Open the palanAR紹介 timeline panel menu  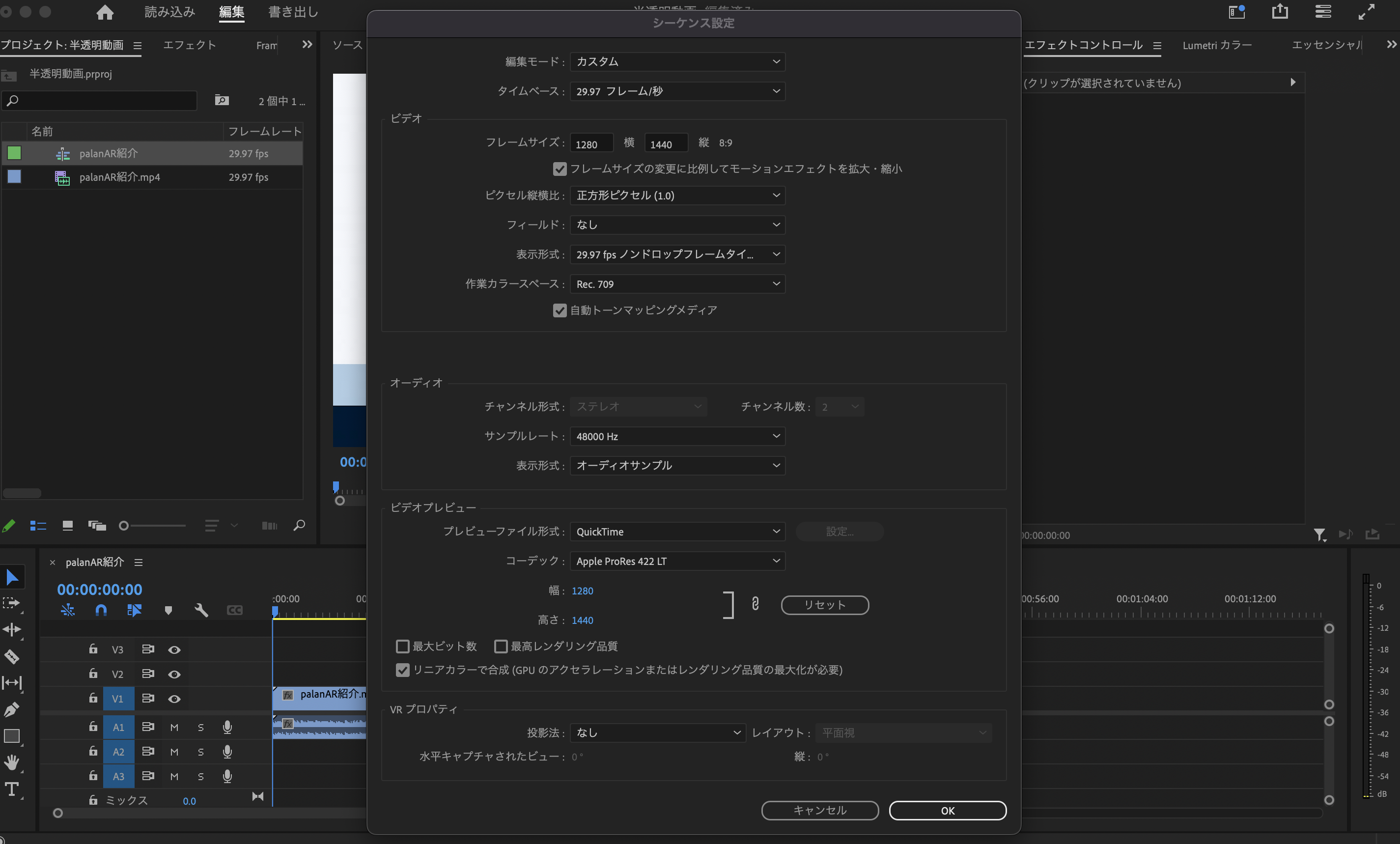tap(138, 562)
